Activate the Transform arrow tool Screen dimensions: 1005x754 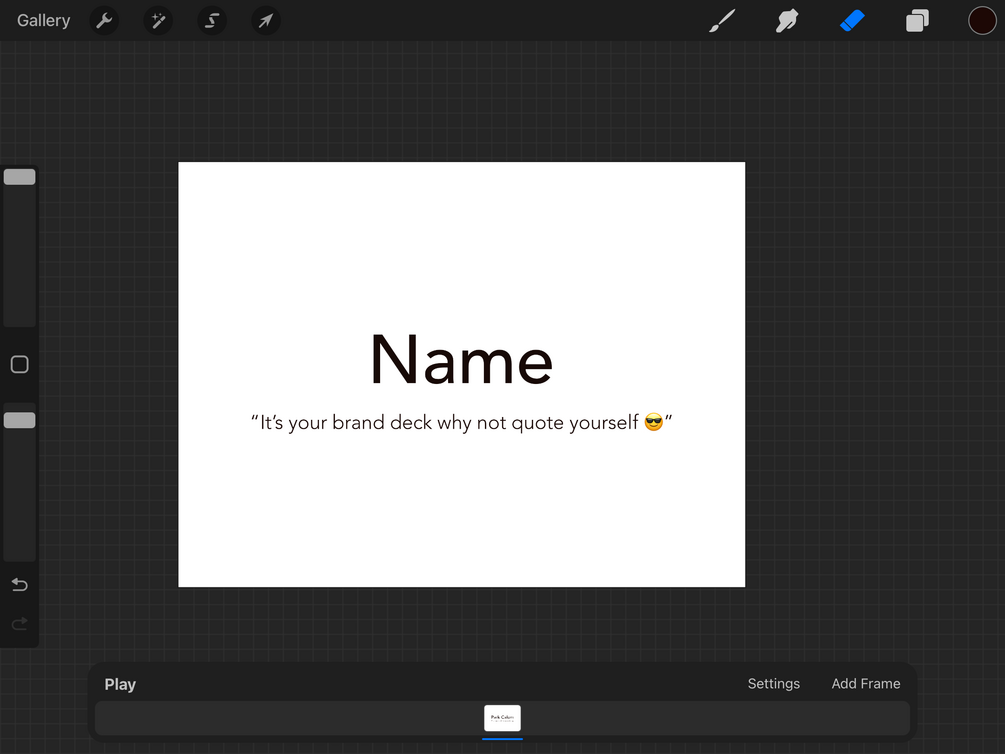(265, 21)
